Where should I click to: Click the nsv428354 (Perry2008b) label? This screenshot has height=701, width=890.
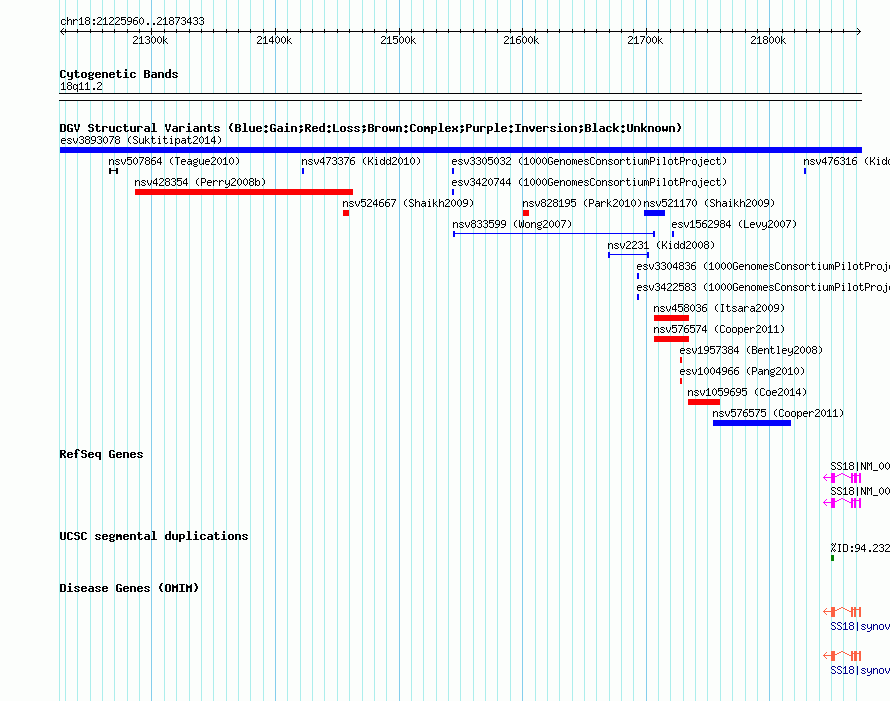click(200, 182)
